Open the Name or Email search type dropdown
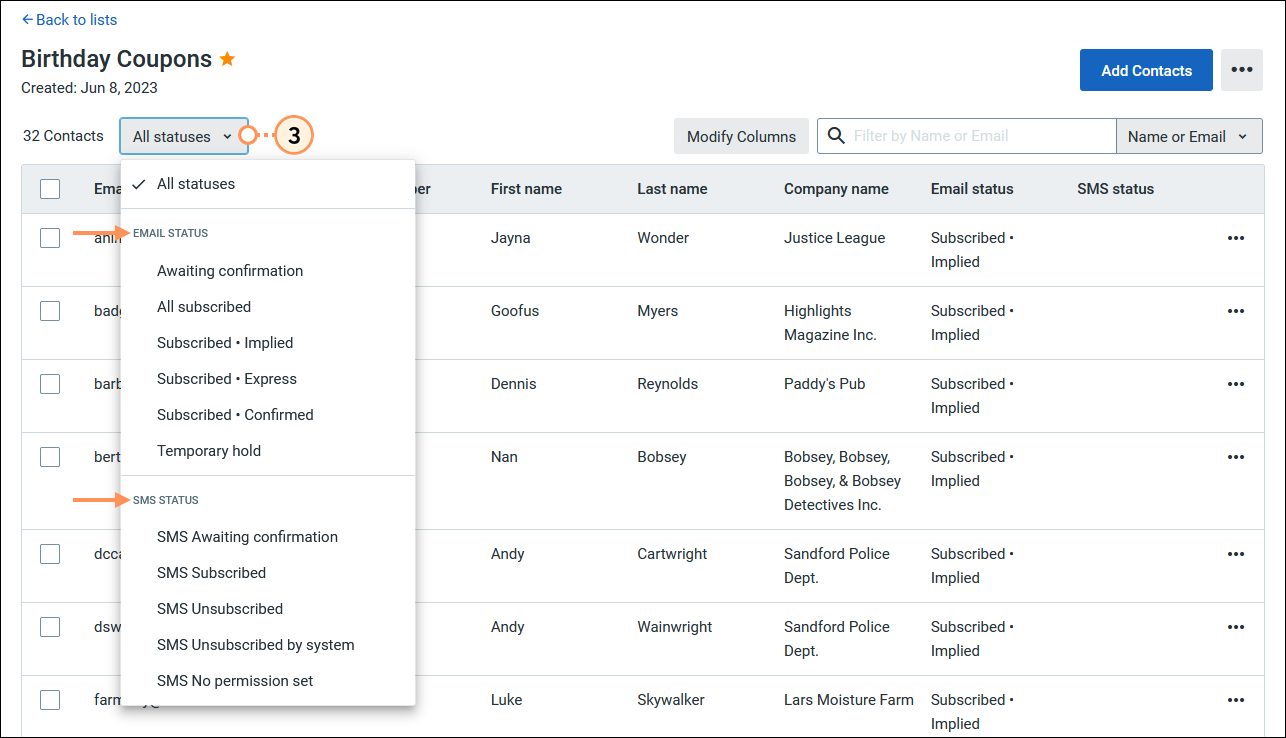This screenshot has height=738, width=1286. point(1189,136)
